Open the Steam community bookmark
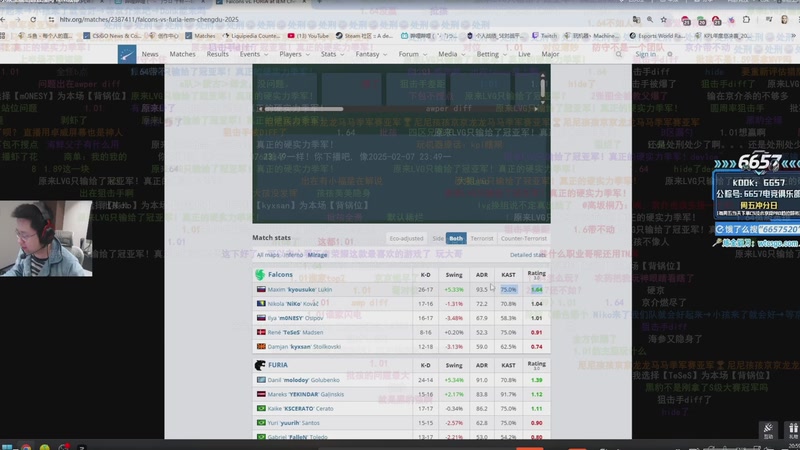Viewport: 800px width, 450px height. (x=364, y=36)
